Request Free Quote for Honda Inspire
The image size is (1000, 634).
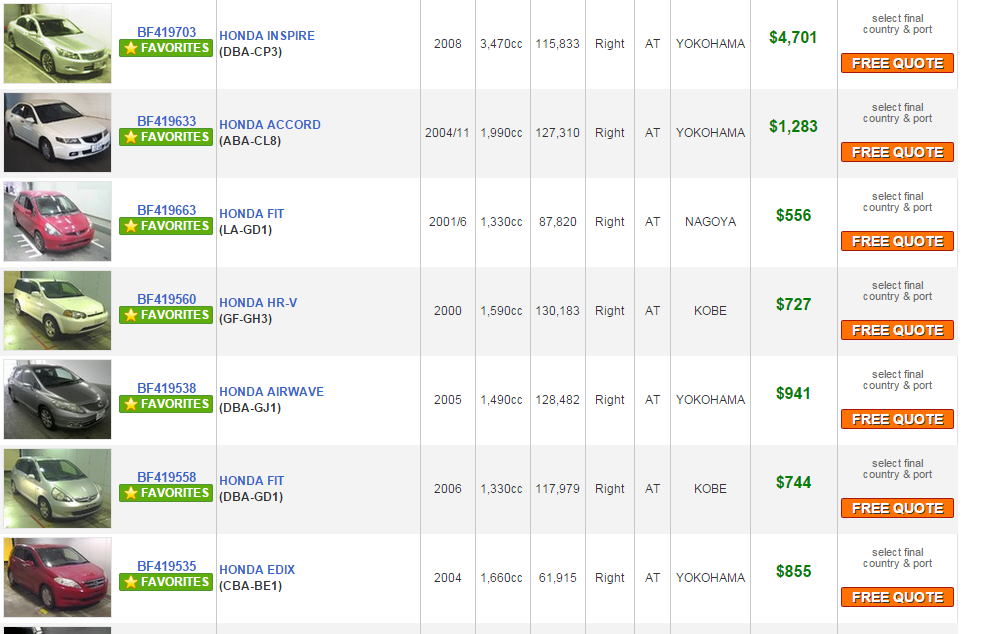(x=897, y=63)
